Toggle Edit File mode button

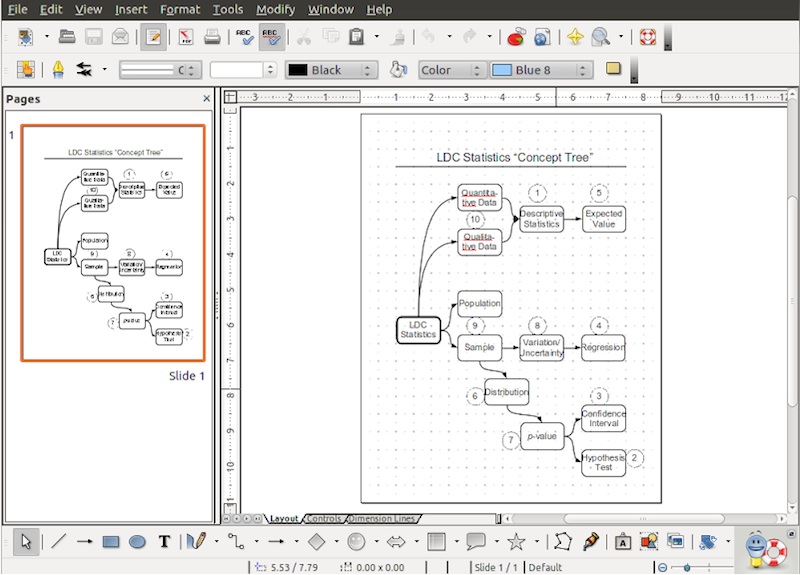tap(153, 38)
